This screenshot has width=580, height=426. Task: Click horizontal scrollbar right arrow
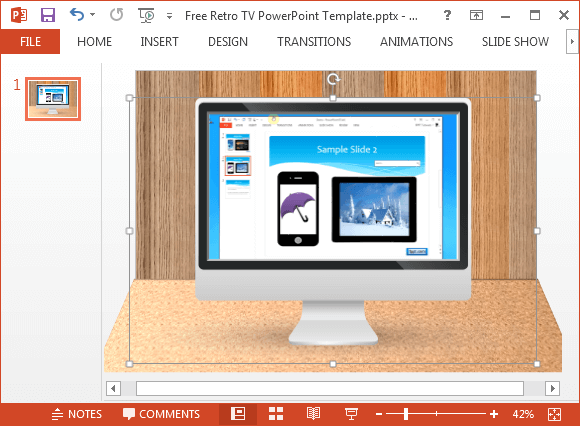552,388
